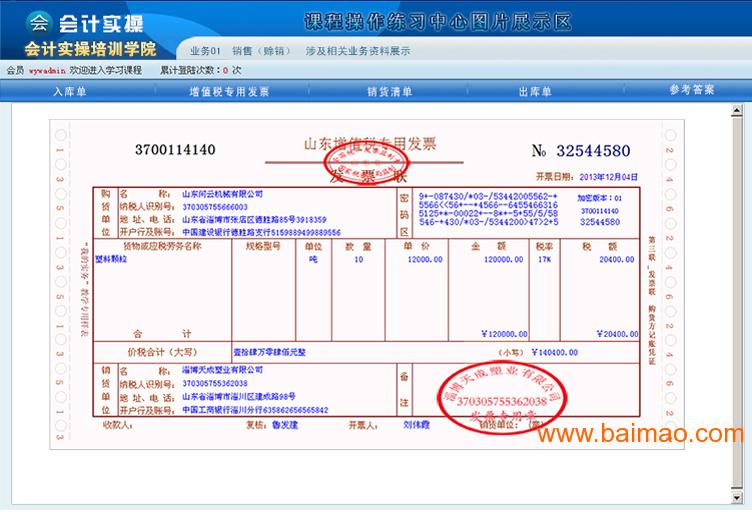Click the invoice code 3700114140
Viewport: 752px width, 512px height.
click(x=175, y=150)
